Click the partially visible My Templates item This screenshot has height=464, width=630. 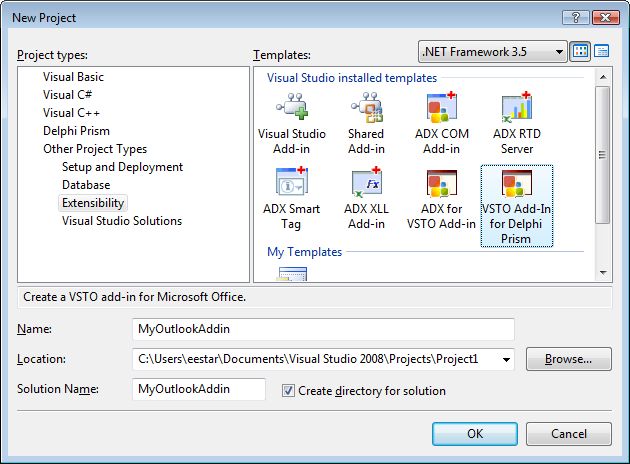point(292,274)
